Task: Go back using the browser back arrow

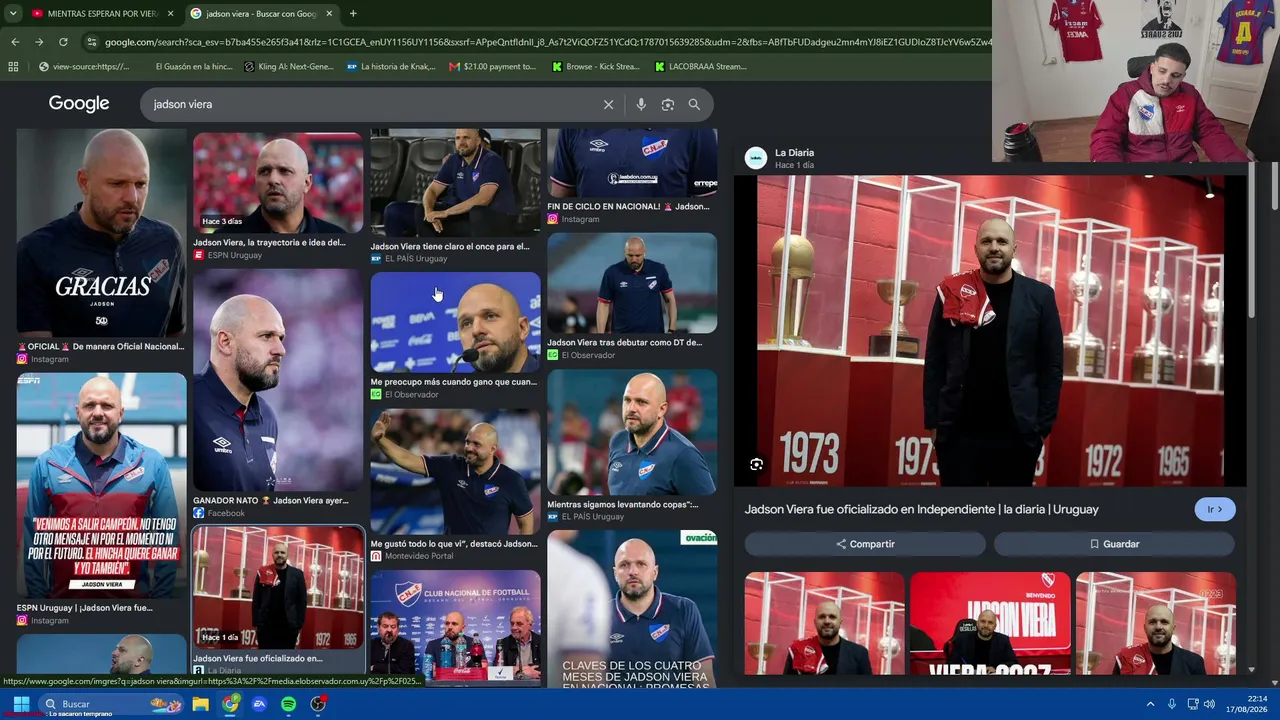Action: (x=15, y=42)
